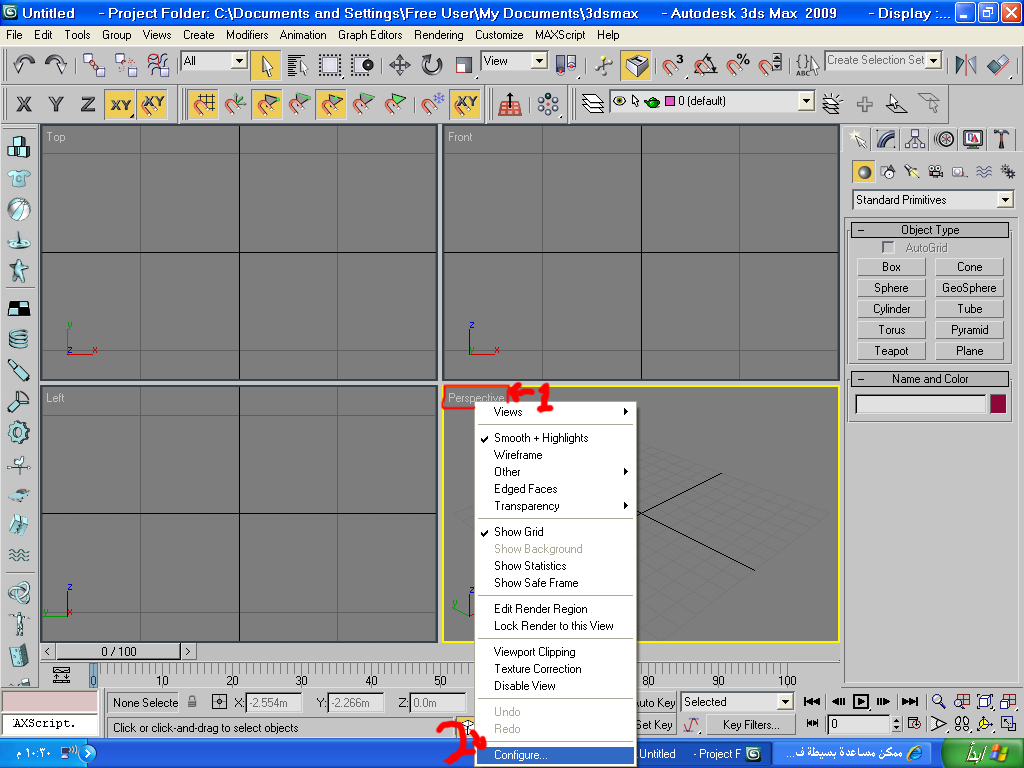Click selection lock padlock icon
The image size is (1024, 768).
click(192, 702)
